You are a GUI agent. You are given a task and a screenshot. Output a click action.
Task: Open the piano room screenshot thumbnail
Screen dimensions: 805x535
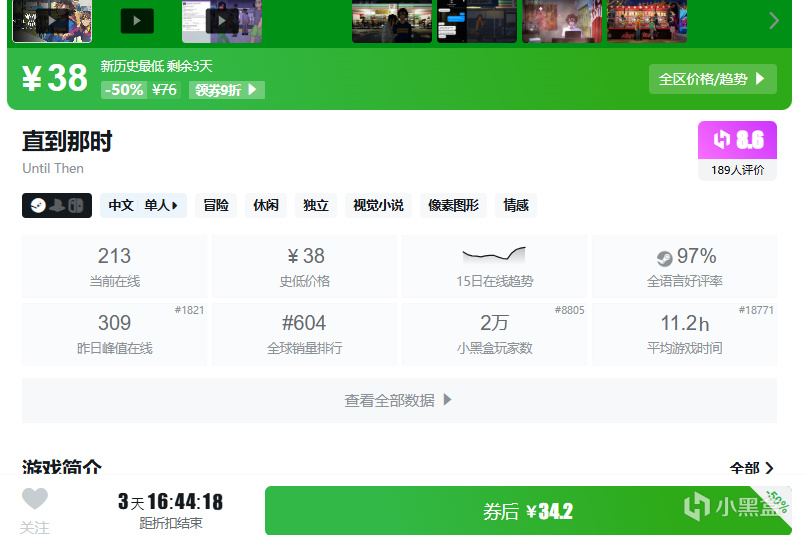(x=562, y=21)
